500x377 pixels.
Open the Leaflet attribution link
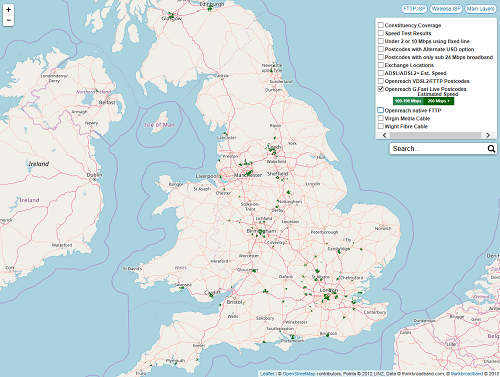pyautogui.click(x=267, y=374)
